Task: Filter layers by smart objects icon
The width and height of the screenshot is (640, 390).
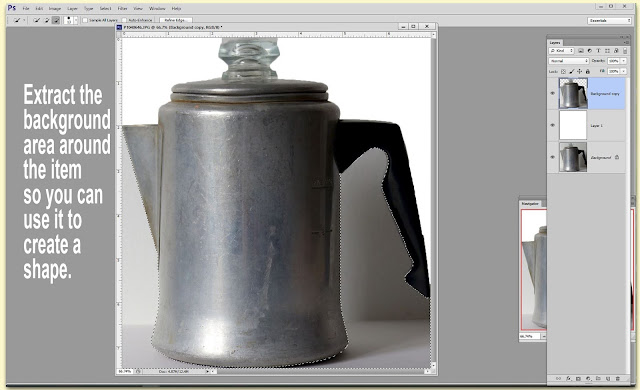Action: coord(616,51)
